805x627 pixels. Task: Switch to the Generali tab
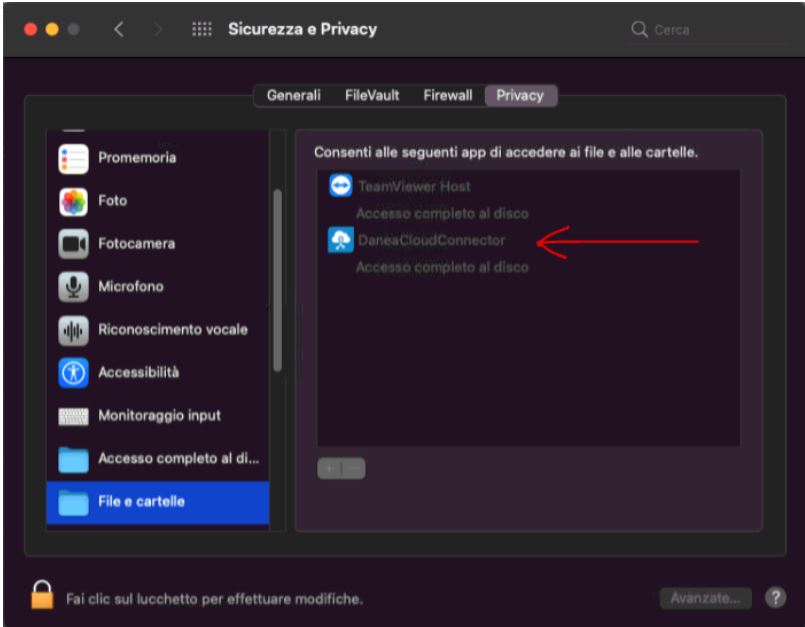click(x=294, y=96)
